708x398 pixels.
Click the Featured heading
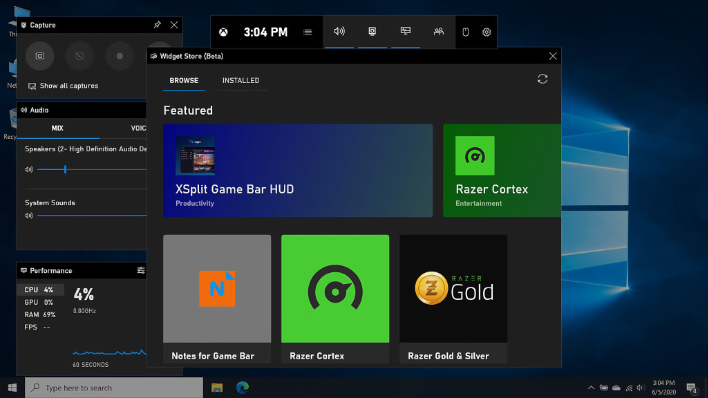click(188, 110)
